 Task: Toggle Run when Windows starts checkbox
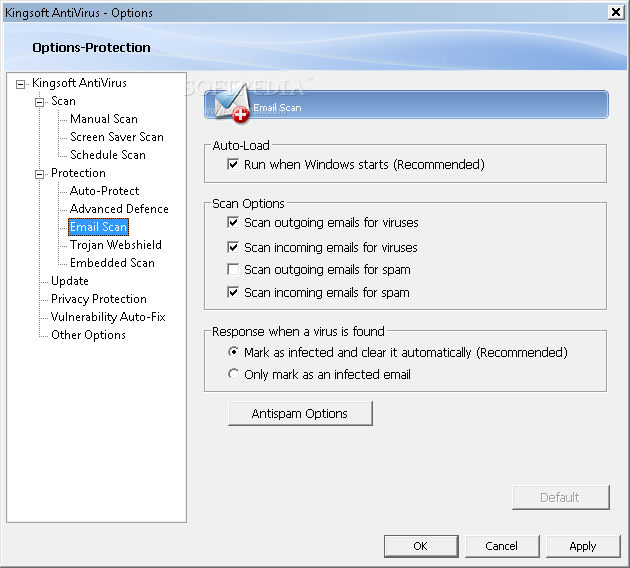click(x=233, y=164)
